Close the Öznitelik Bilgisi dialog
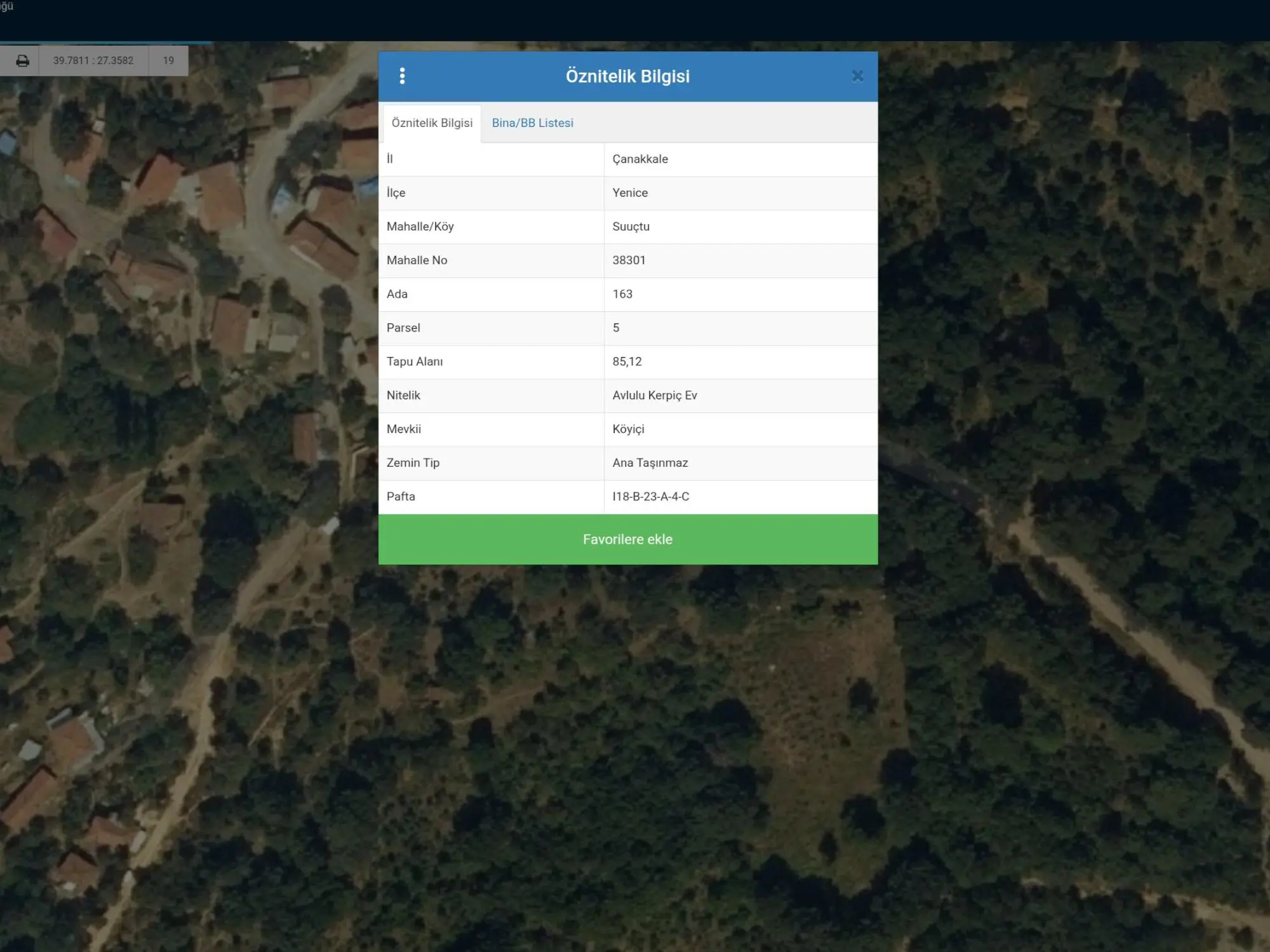 [857, 76]
